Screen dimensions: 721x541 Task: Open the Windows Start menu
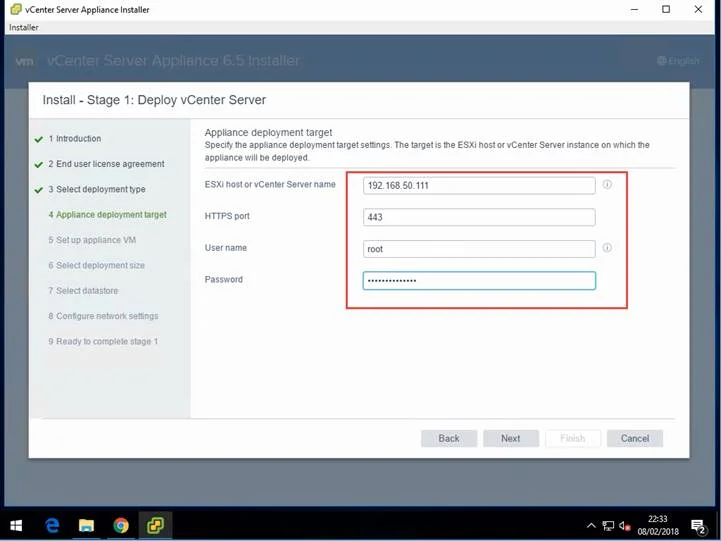(x=16, y=525)
